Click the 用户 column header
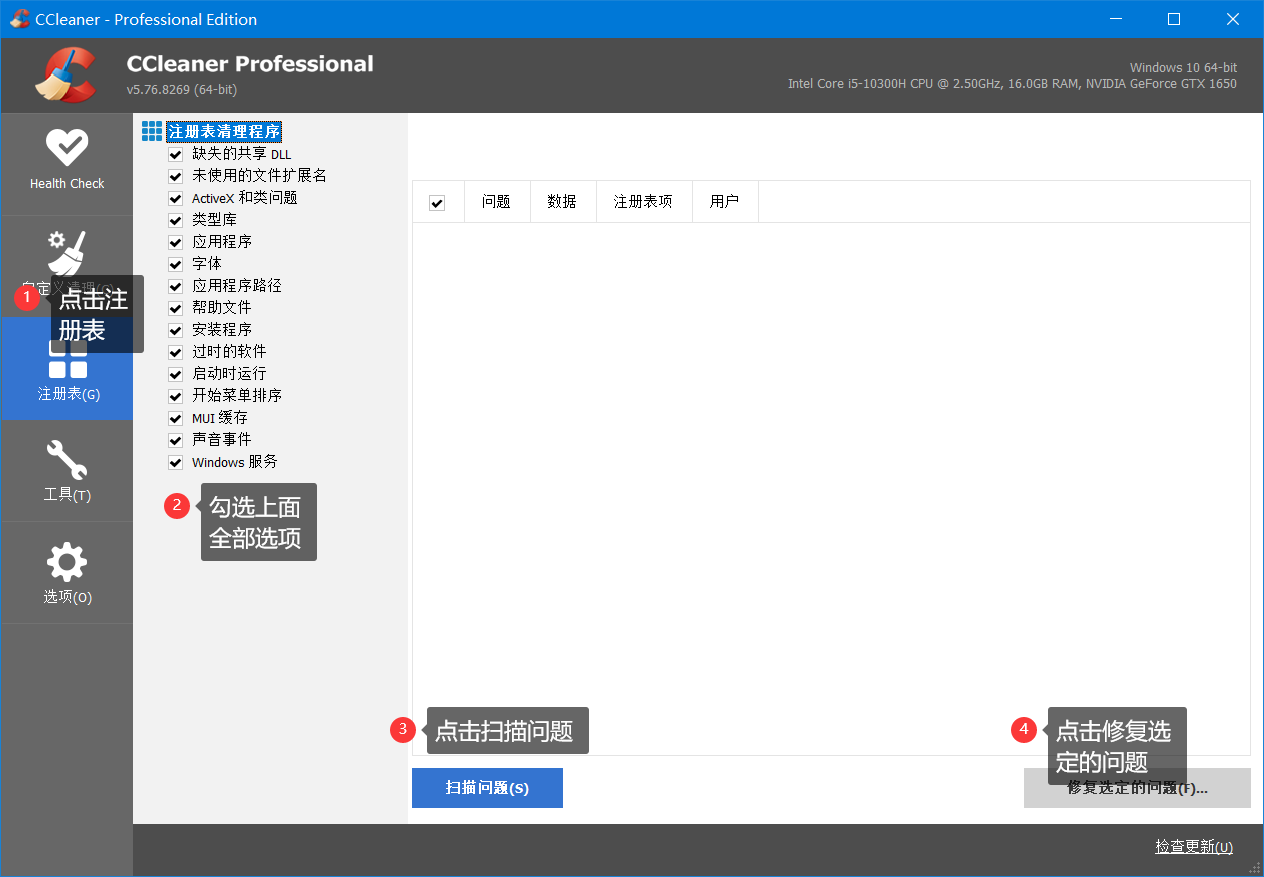 click(x=724, y=202)
